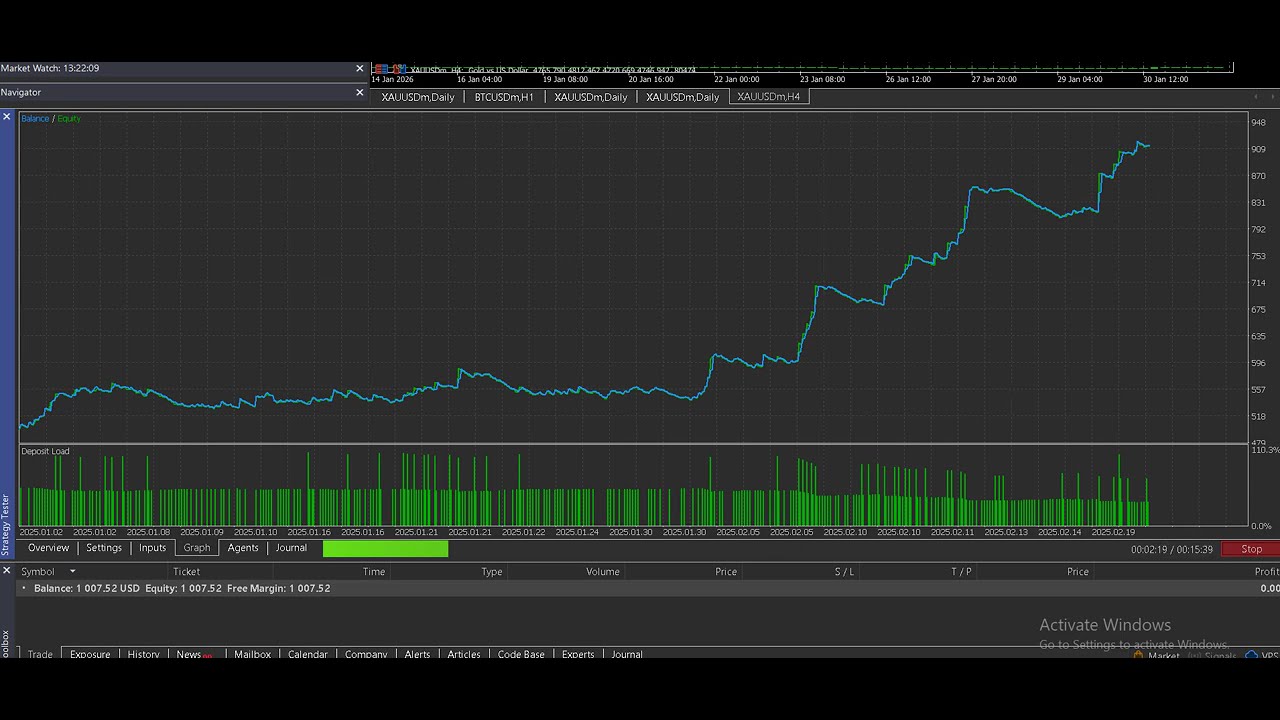Click the 30 Jan 12:00 chart time label
This screenshot has width=1280, height=720.
[1166, 79]
